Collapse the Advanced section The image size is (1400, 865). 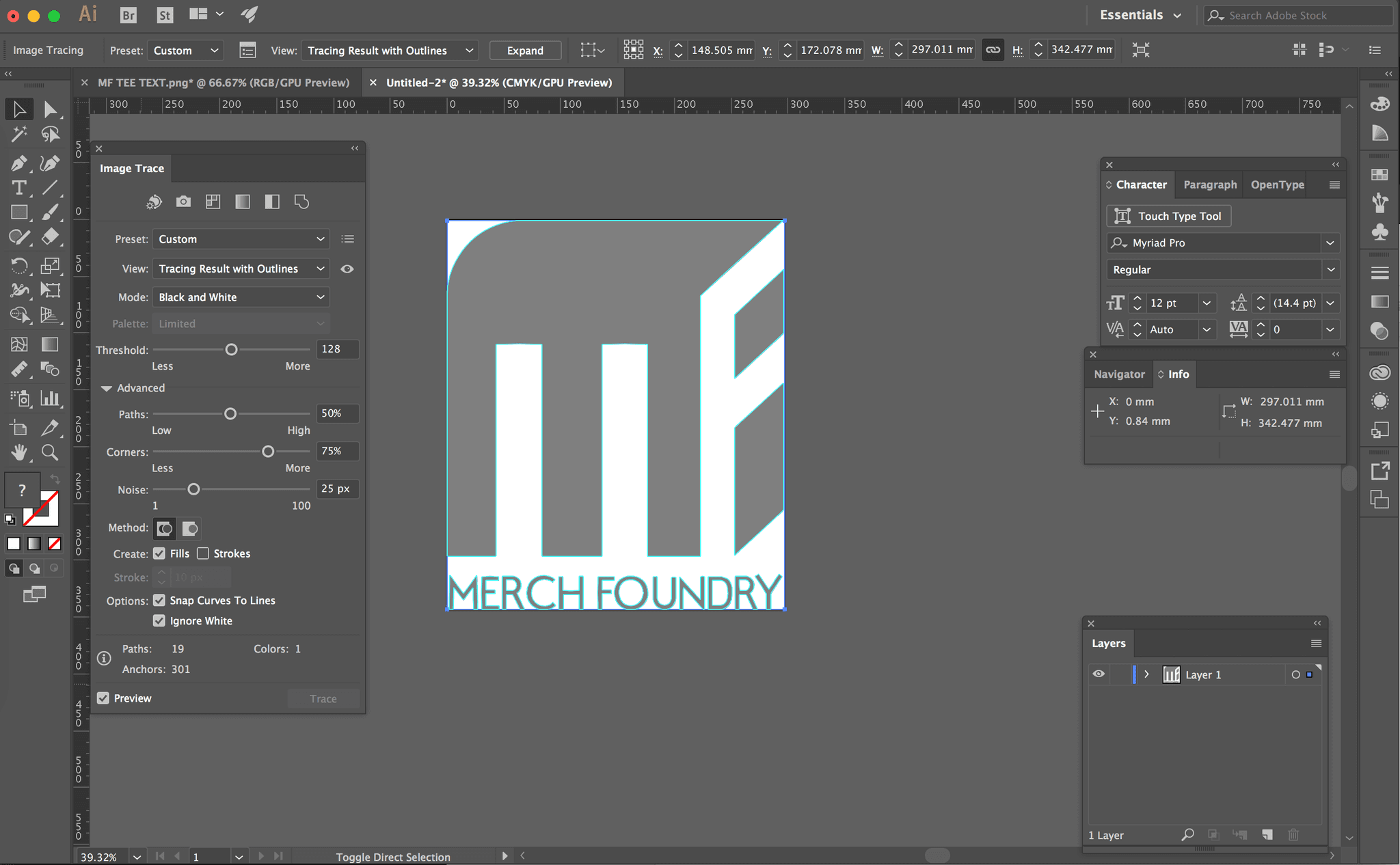[106, 388]
